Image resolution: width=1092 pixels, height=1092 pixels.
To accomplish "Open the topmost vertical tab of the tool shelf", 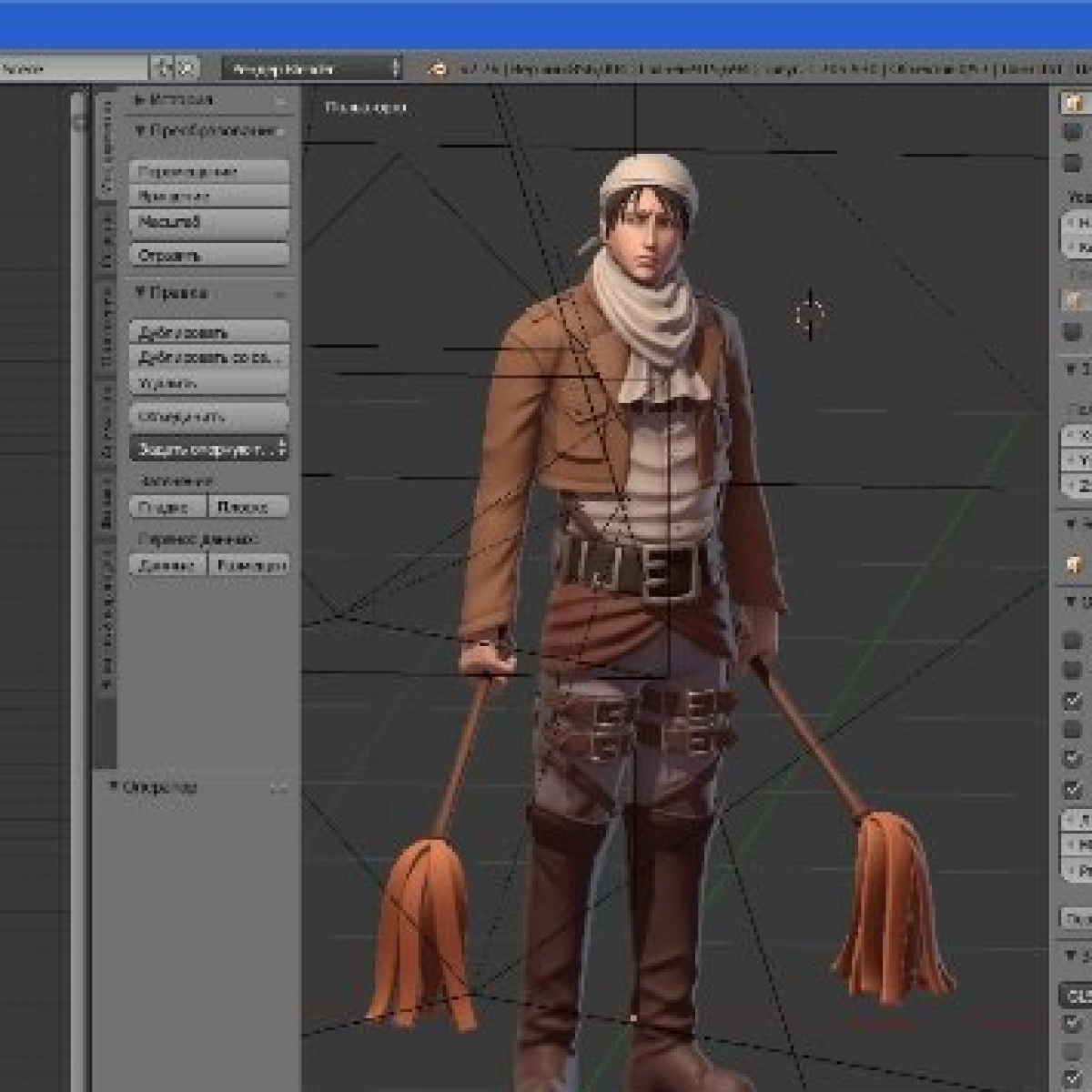I will pos(106,146).
